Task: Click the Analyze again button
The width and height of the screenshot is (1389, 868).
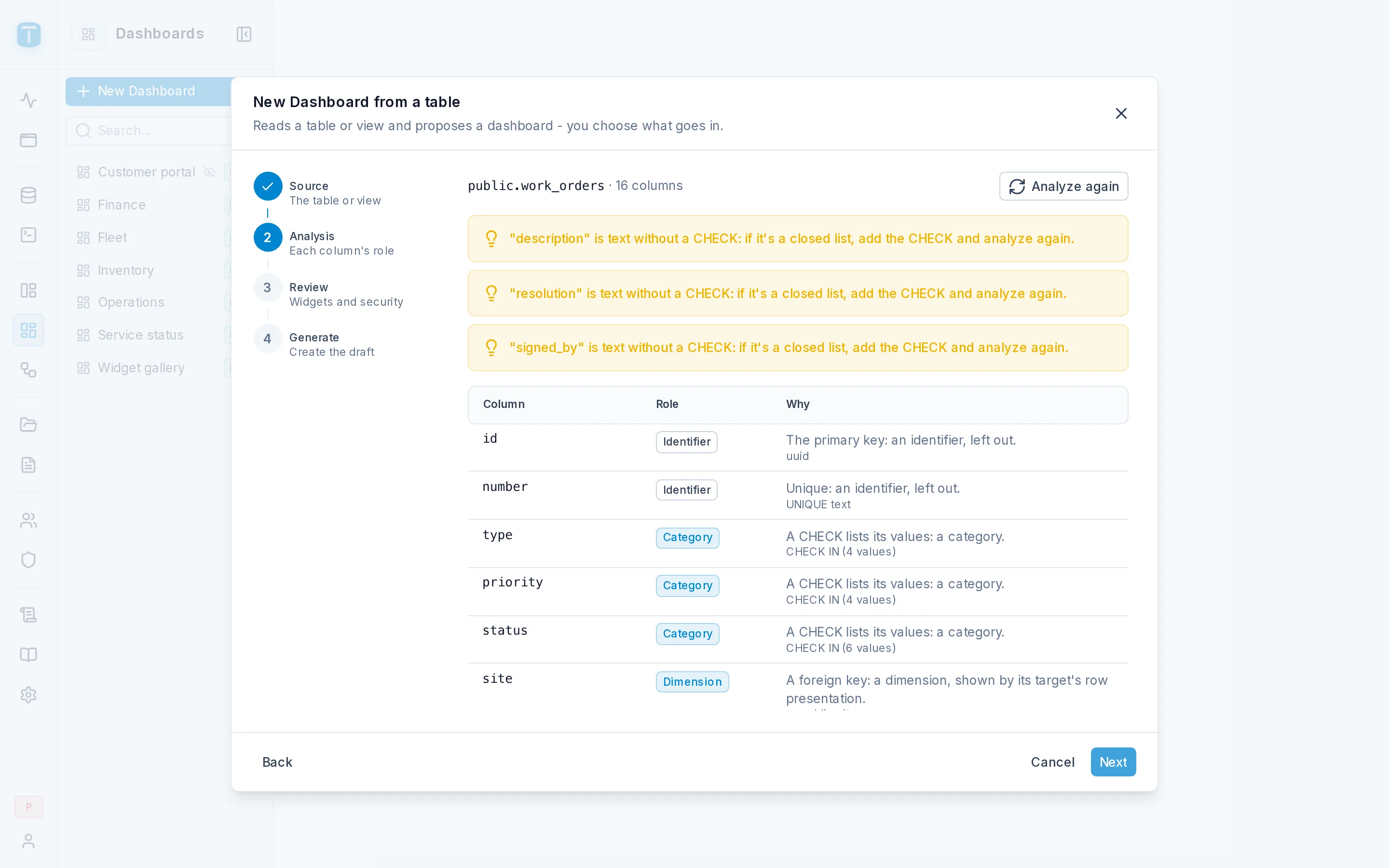Action: (1063, 186)
